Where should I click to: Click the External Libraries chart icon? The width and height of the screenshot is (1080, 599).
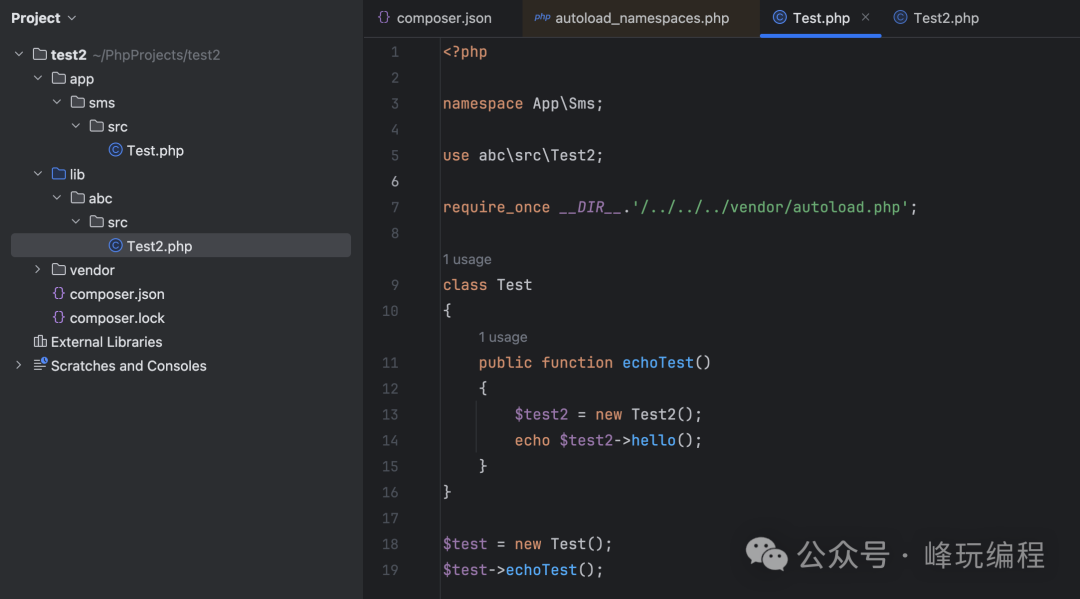40,343
